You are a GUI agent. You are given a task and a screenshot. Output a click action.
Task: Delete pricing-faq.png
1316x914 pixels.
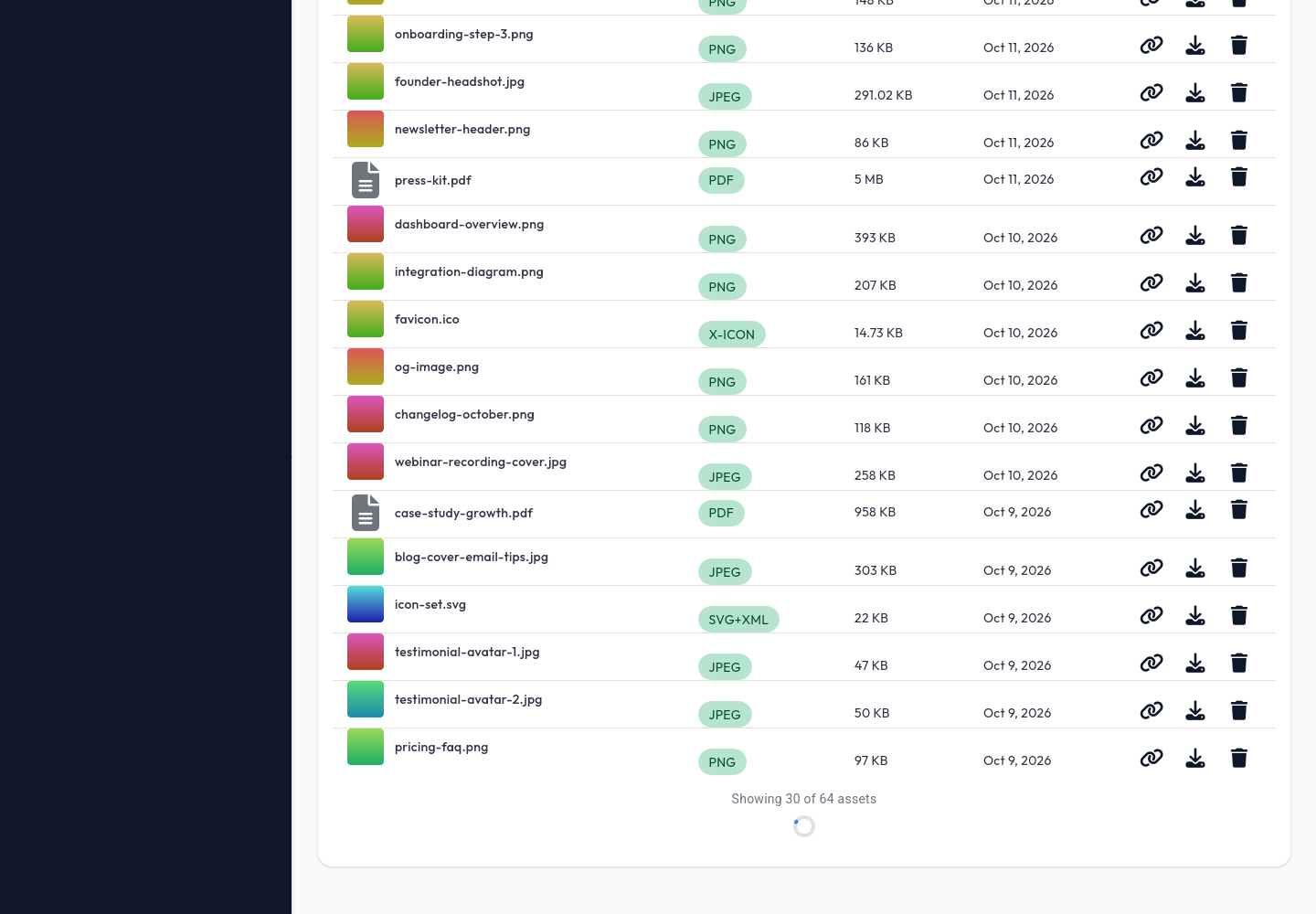click(x=1239, y=758)
